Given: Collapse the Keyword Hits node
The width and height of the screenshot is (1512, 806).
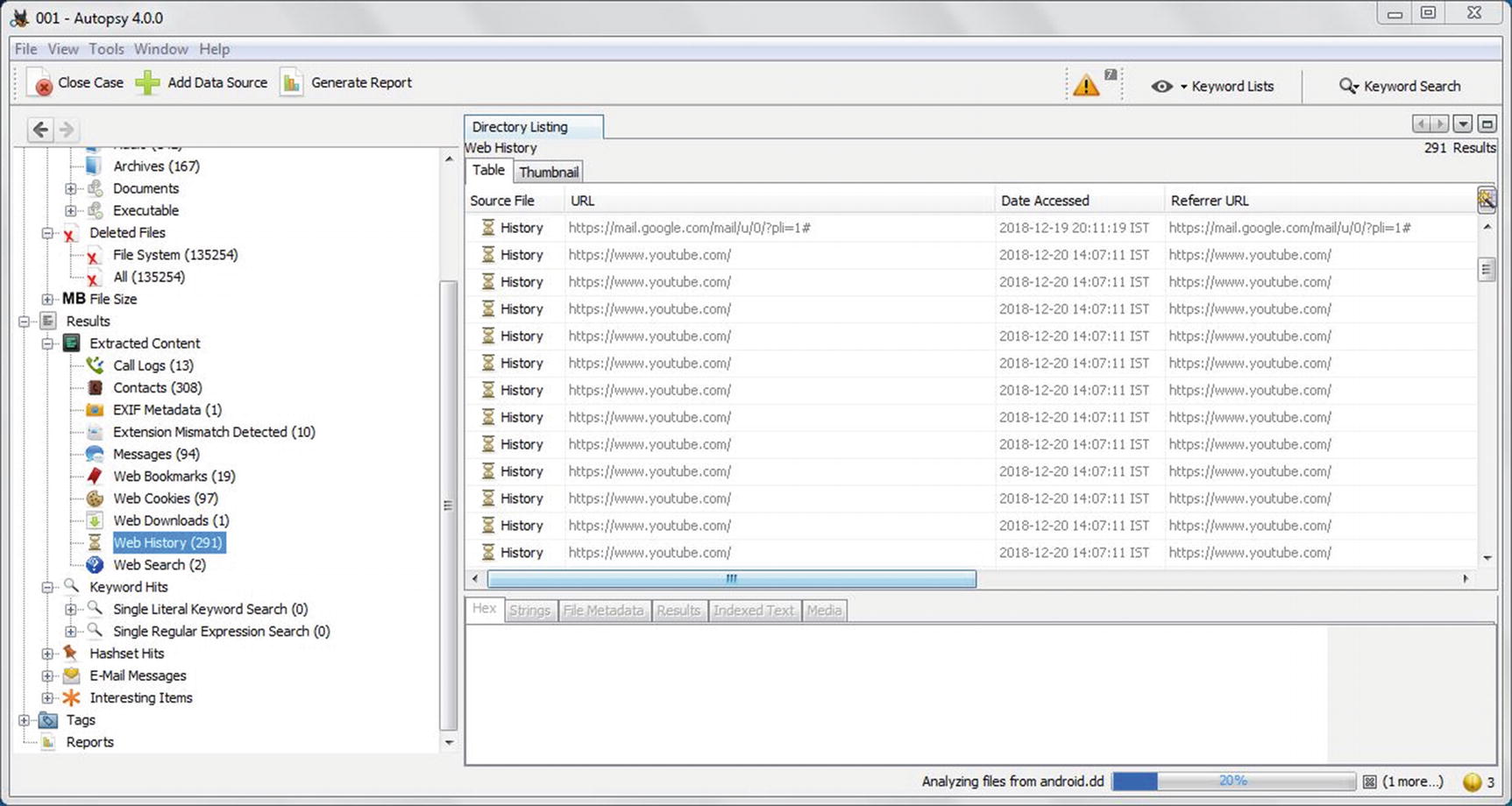Looking at the screenshot, I should (47, 587).
